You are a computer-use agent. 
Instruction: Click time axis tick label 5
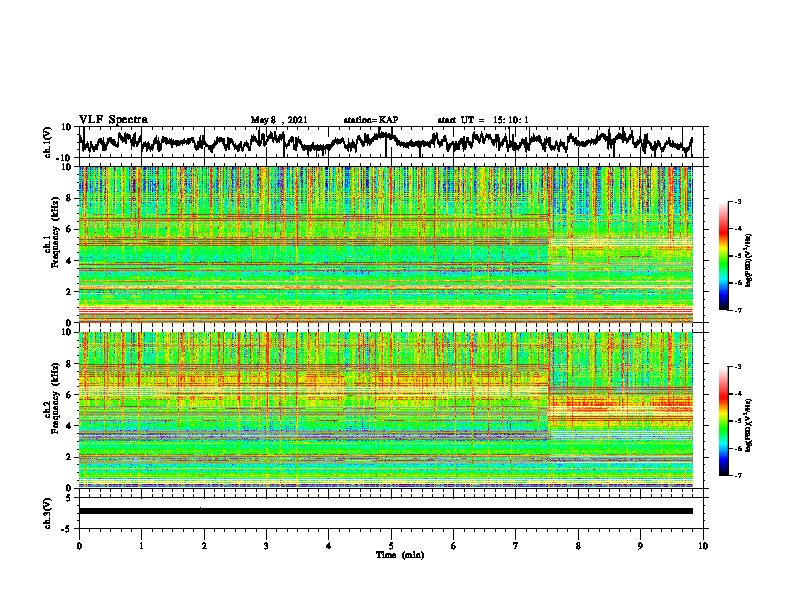tap(391, 546)
